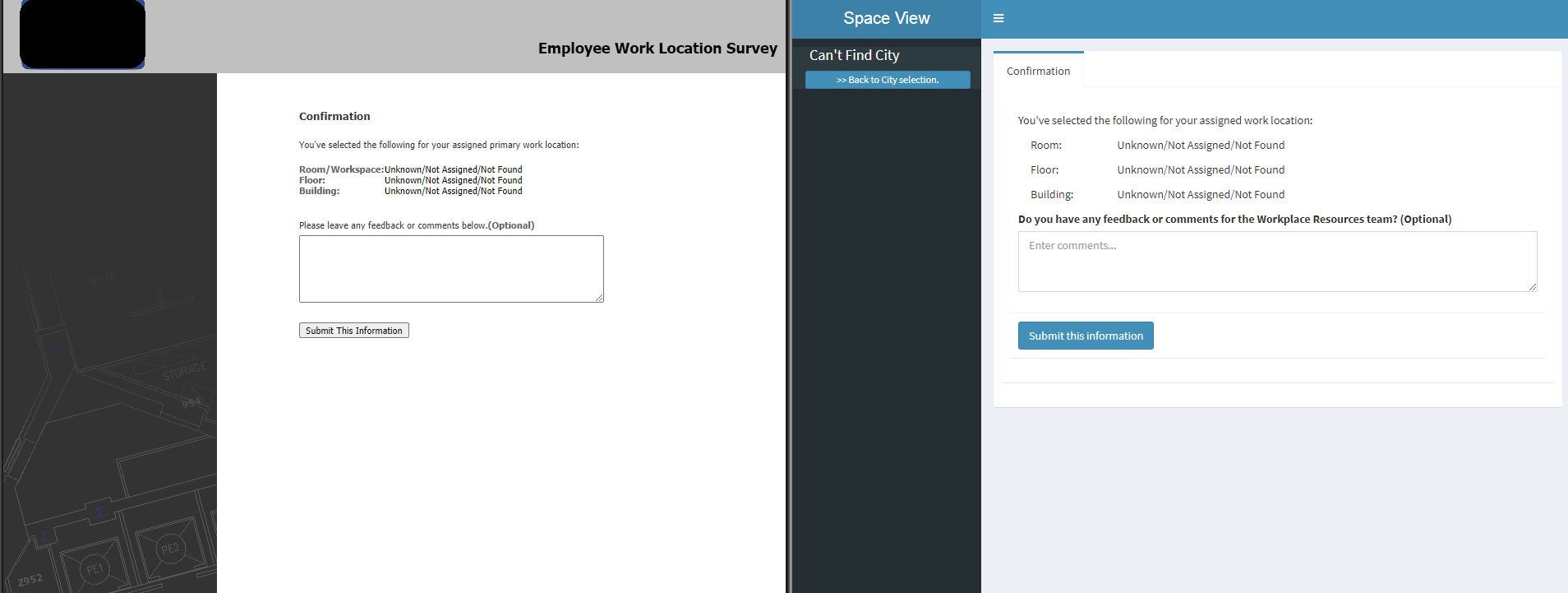The width and height of the screenshot is (1568, 593).
Task: Click the Building value in Employee Survey
Action: pos(454,191)
